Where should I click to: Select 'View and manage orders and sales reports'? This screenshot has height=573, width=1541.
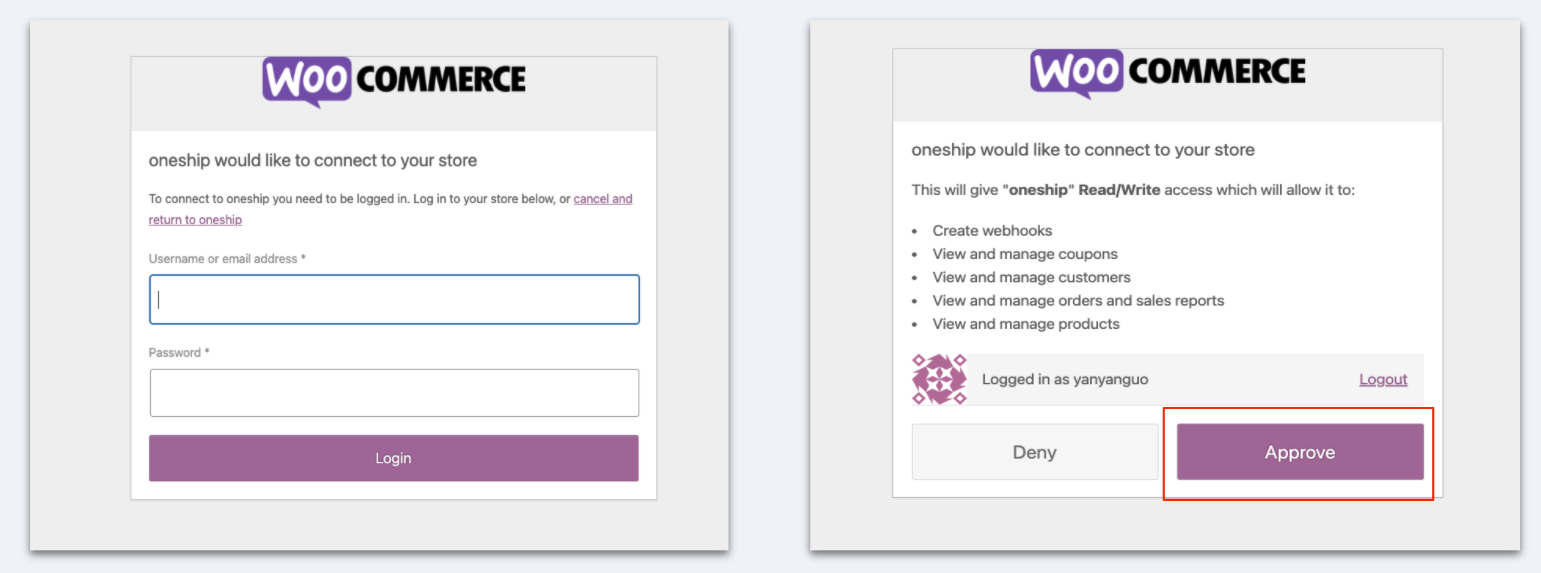(x=1078, y=300)
